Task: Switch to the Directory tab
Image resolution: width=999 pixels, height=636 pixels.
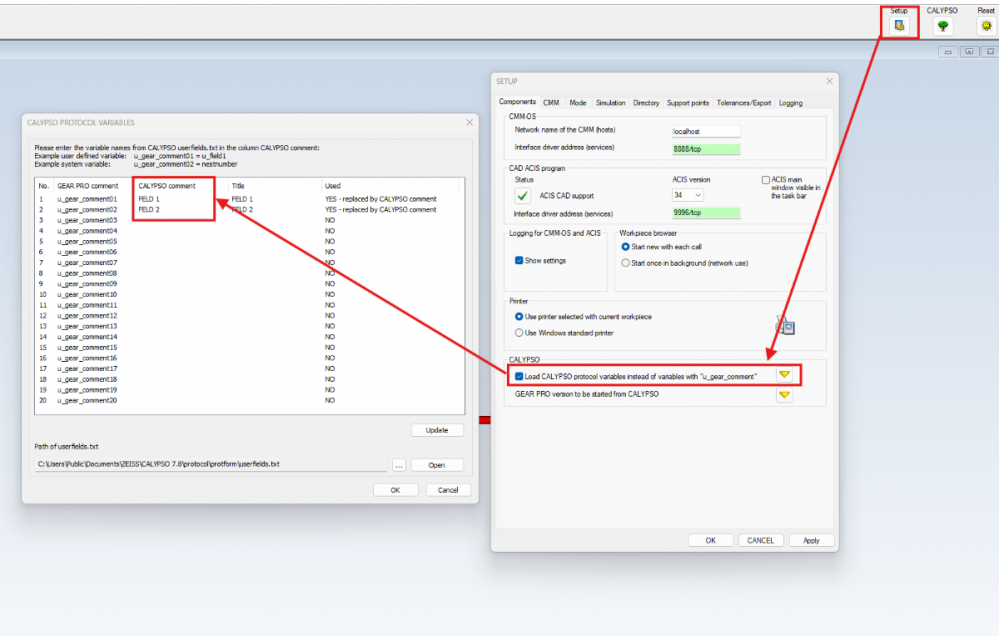Action: tap(646, 103)
